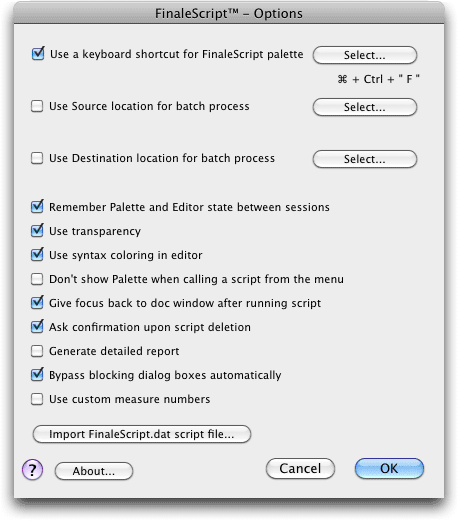
Task: Enable Use Source location for batch process
Action: [37, 106]
